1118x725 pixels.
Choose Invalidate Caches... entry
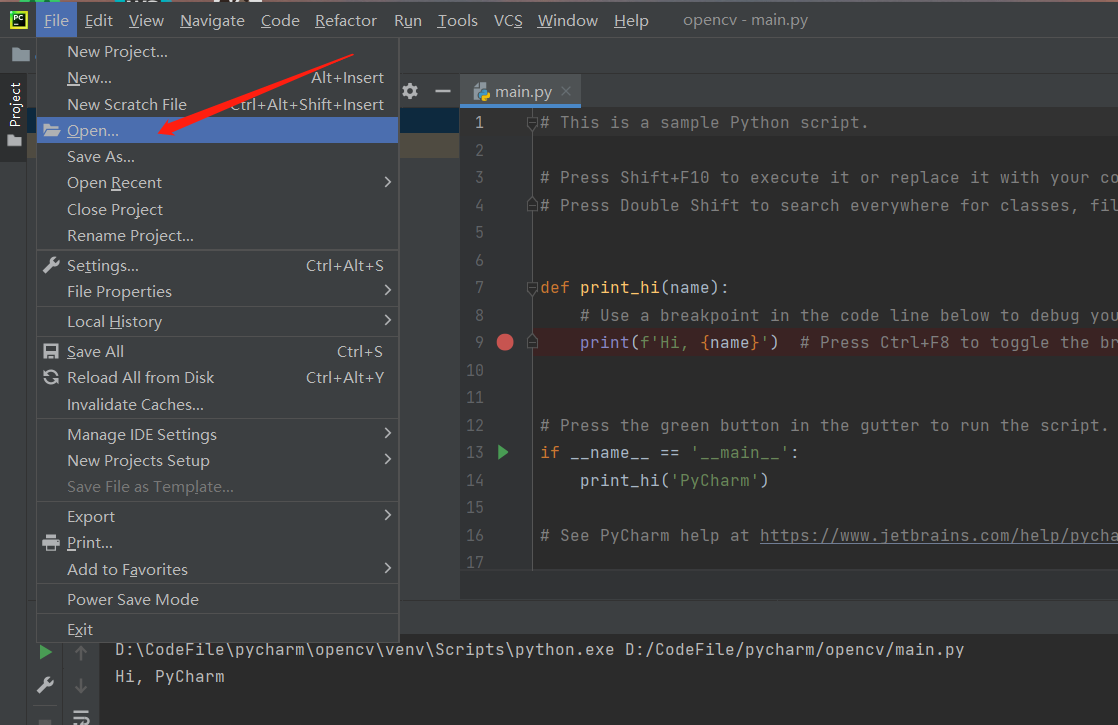click(x=217, y=404)
